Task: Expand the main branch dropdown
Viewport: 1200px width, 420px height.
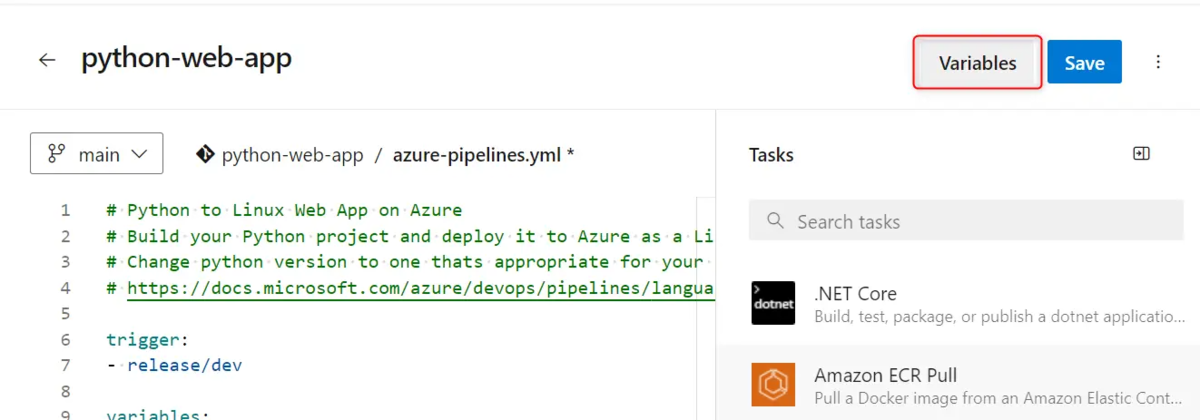Action: coord(97,154)
